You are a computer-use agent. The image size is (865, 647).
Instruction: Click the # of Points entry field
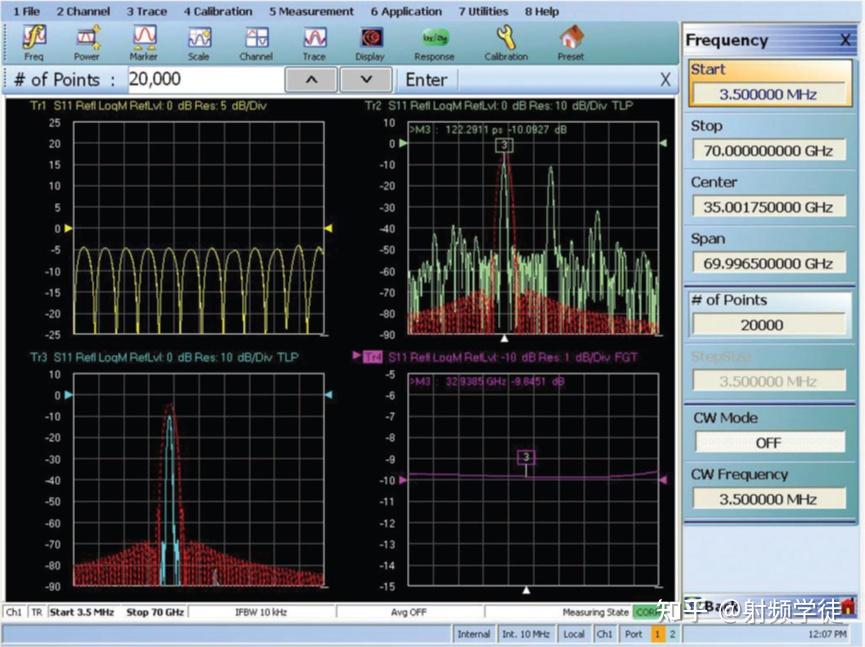click(203, 79)
